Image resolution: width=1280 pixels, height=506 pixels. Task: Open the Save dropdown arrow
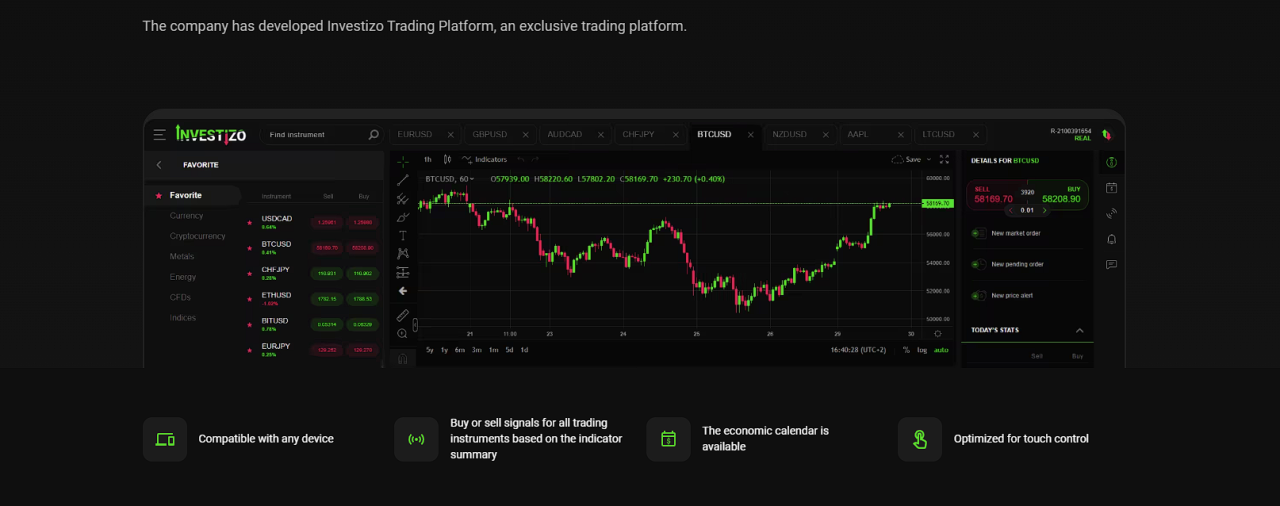pos(929,159)
